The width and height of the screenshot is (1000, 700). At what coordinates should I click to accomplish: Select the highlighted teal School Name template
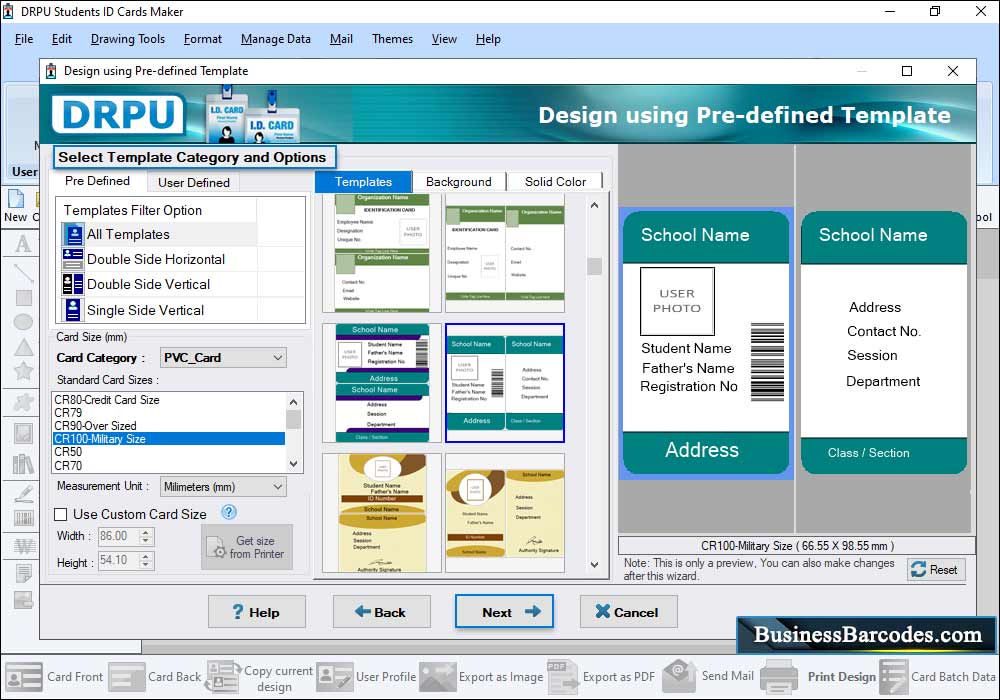click(x=505, y=383)
